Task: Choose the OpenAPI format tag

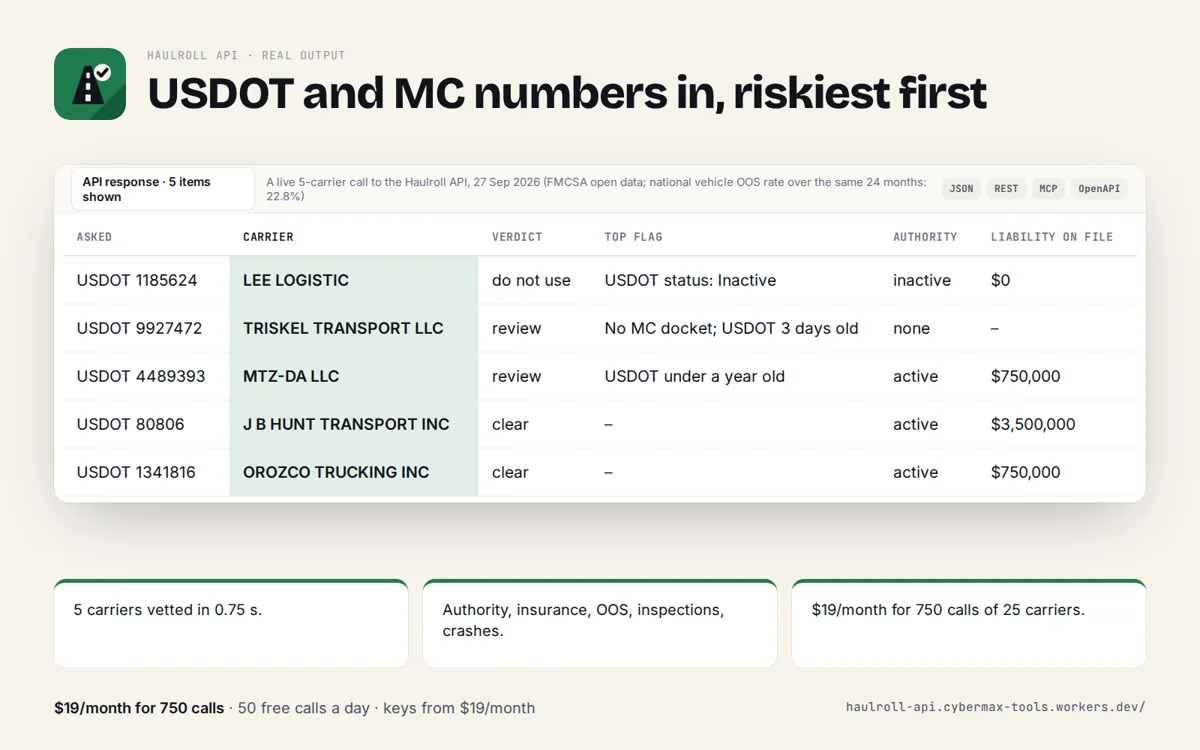Action: (1099, 188)
